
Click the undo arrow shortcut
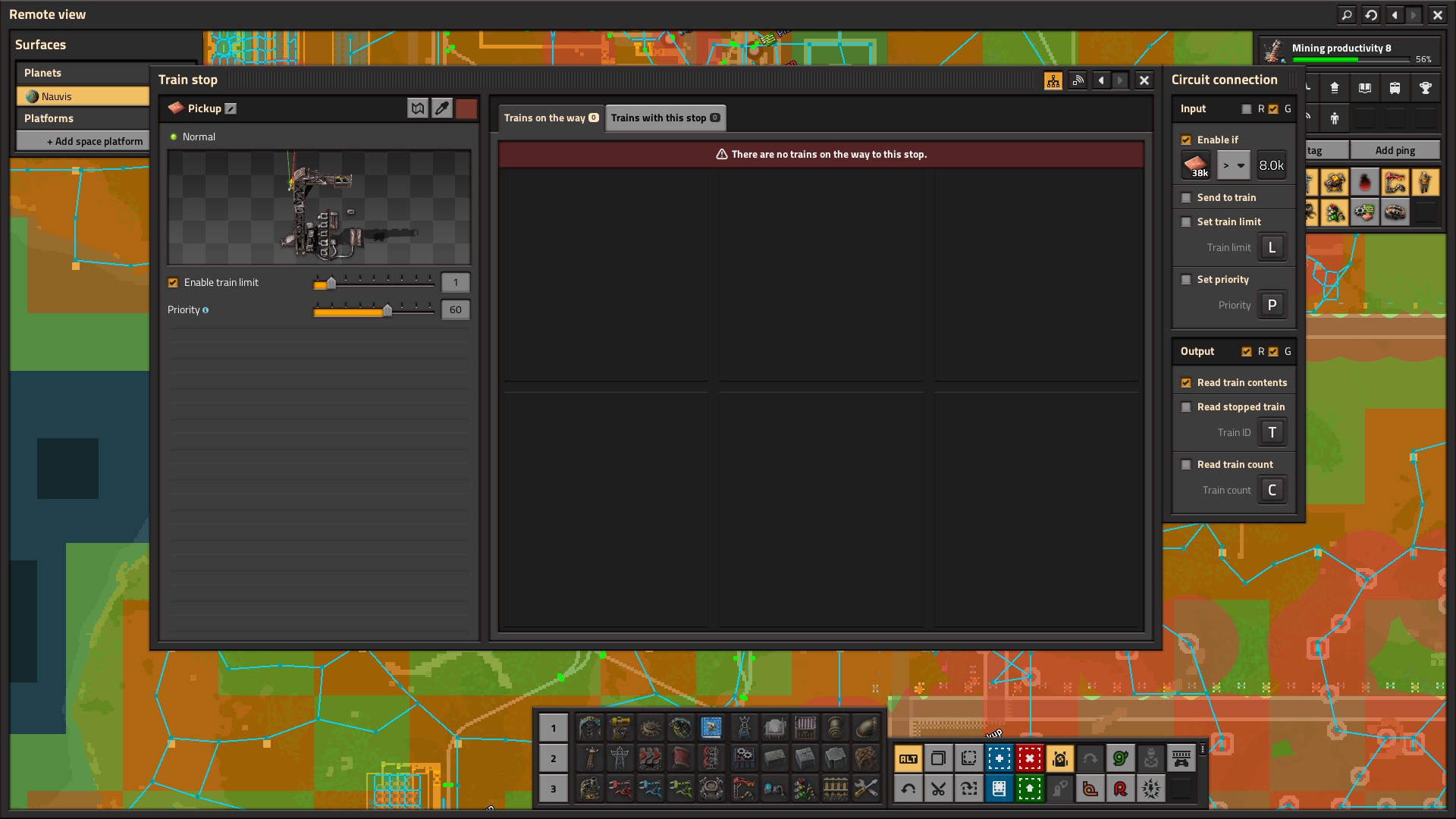click(x=908, y=789)
